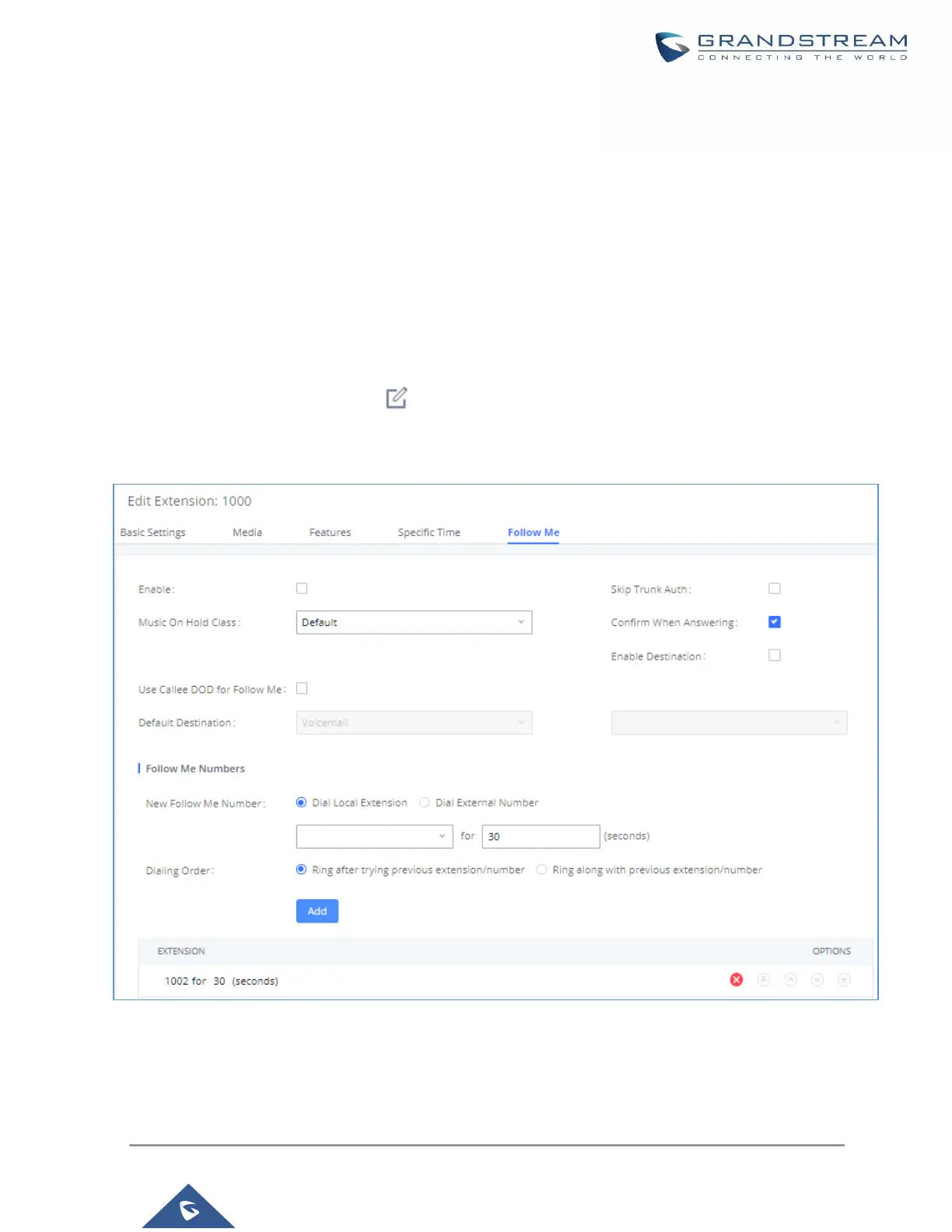The height and width of the screenshot is (1232, 952).
Task: Enable Use Callee DOD for Follow Me
Action: tap(302, 688)
